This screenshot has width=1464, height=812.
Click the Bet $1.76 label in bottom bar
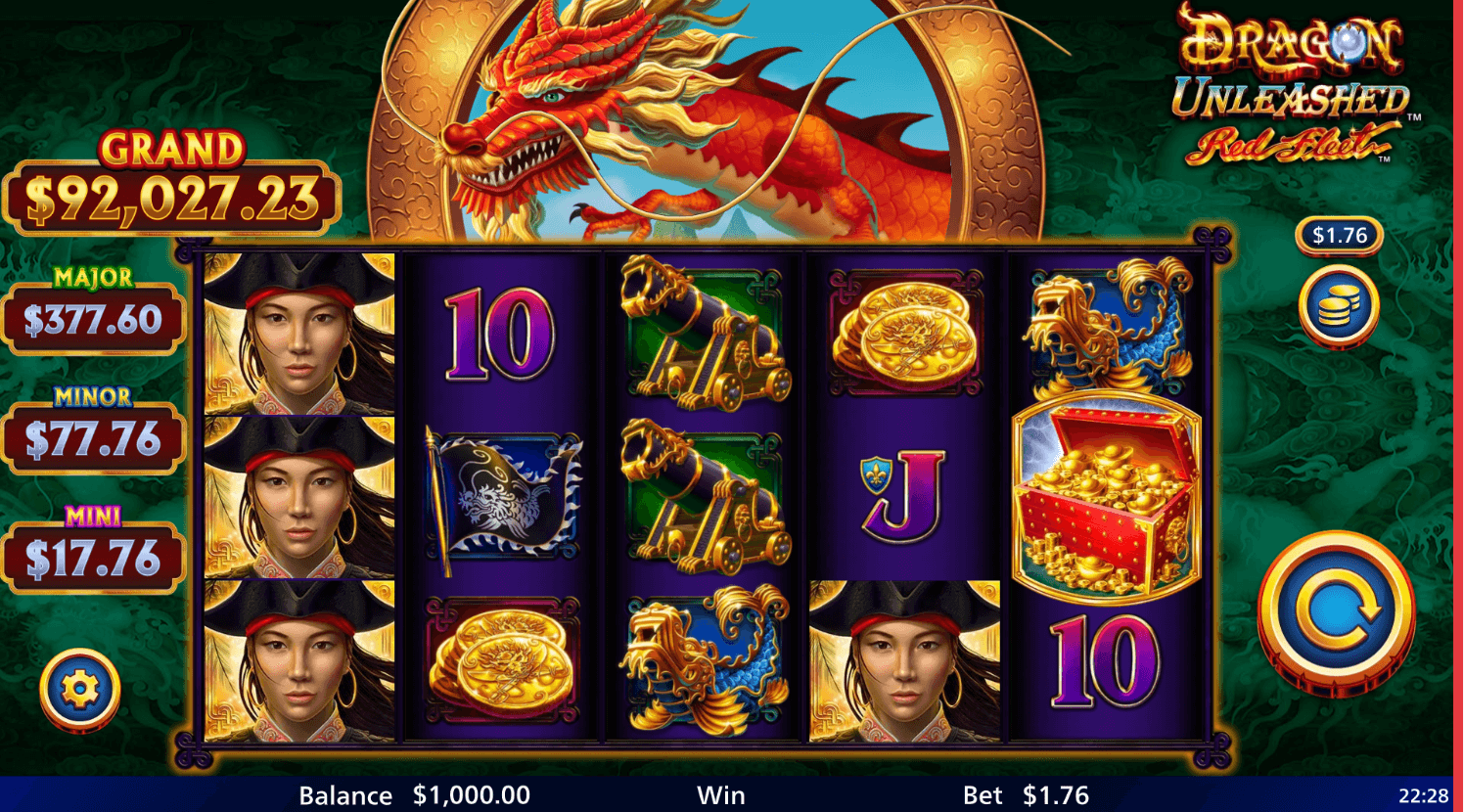point(1027,795)
